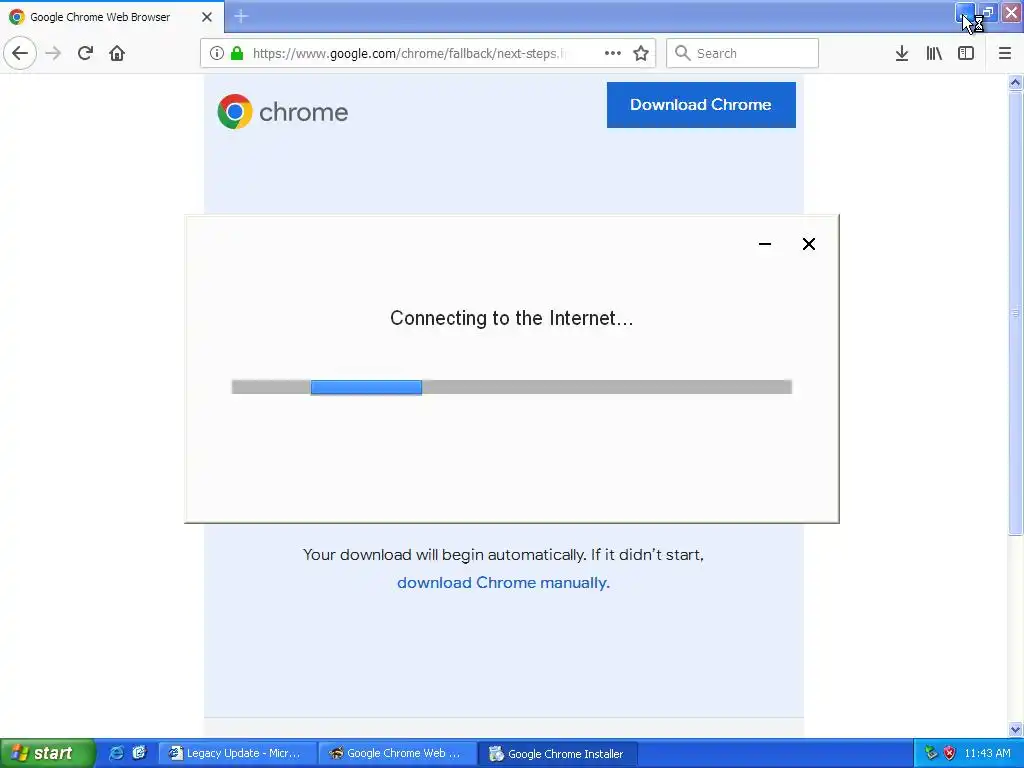The width and height of the screenshot is (1024, 768).
Task: Show site information via the info icon
Action: pos(217,53)
